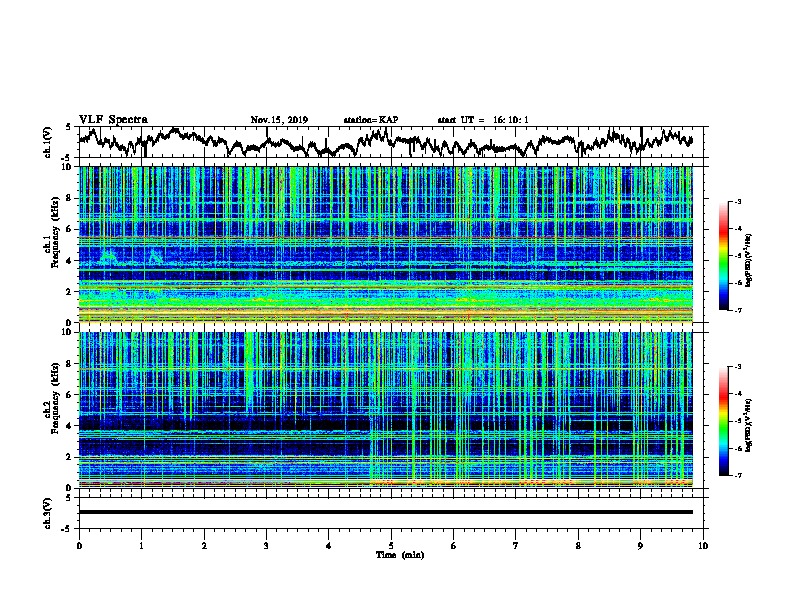Image resolution: width=792 pixels, height=612 pixels.
Task: Click the time axis tick label "7"
Action: click(516, 545)
